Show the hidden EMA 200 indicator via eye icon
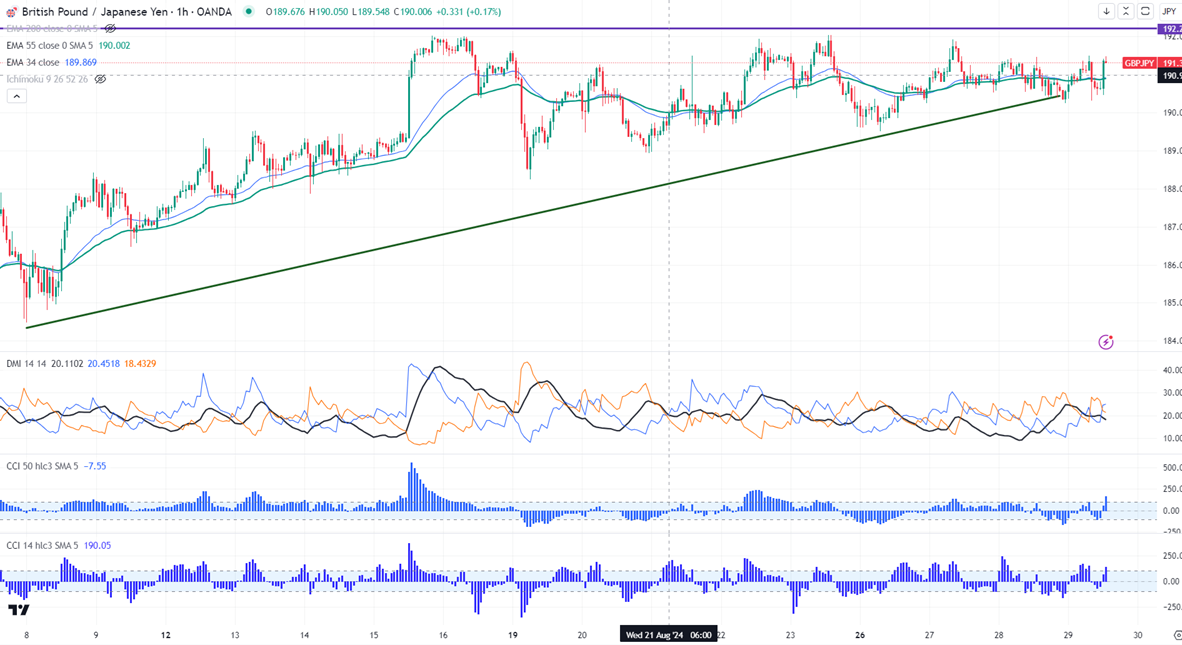The image size is (1182, 645). pyautogui.click(x=110, y=29)
